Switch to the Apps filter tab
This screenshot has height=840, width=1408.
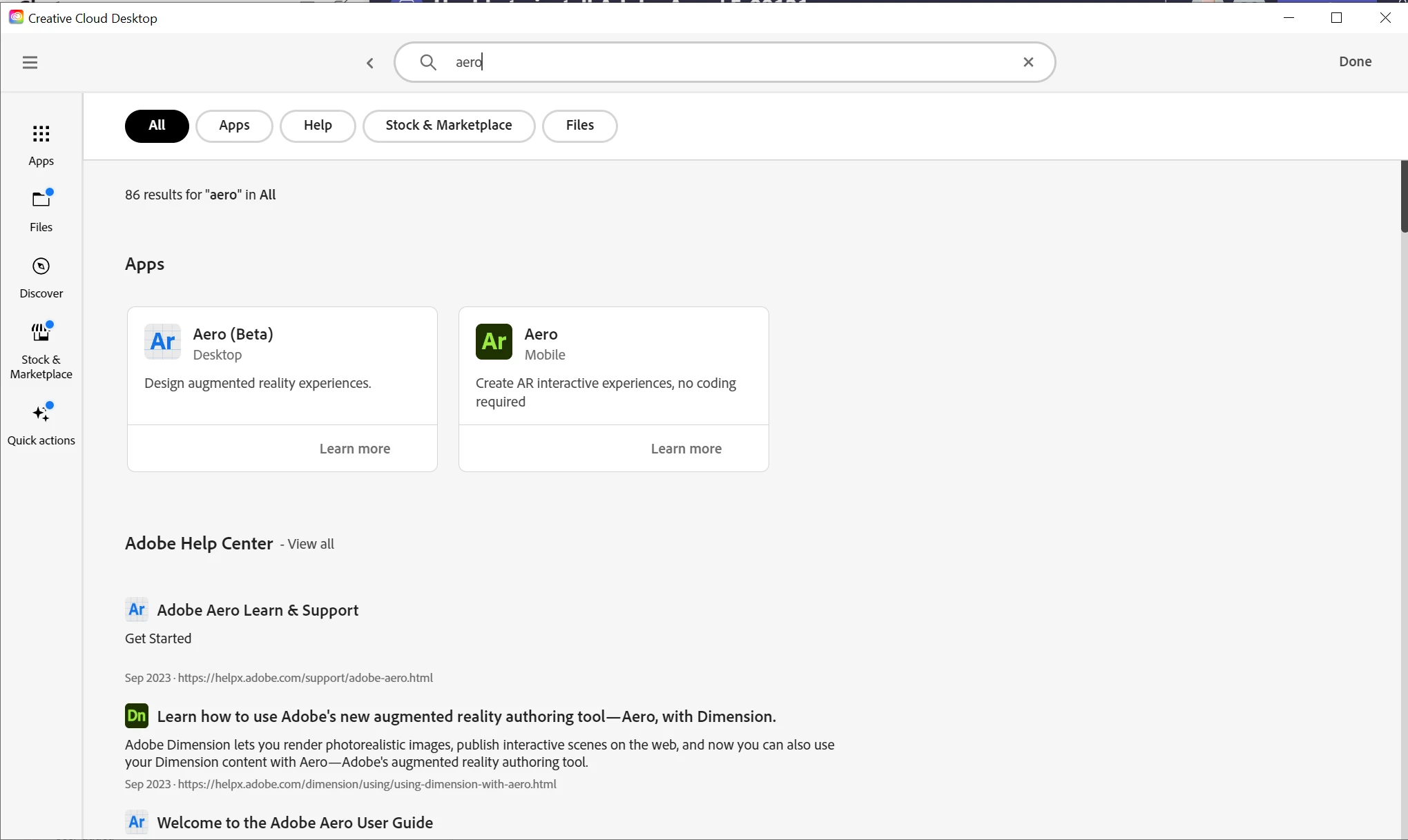pyautogui.click(x=234, y=126)
